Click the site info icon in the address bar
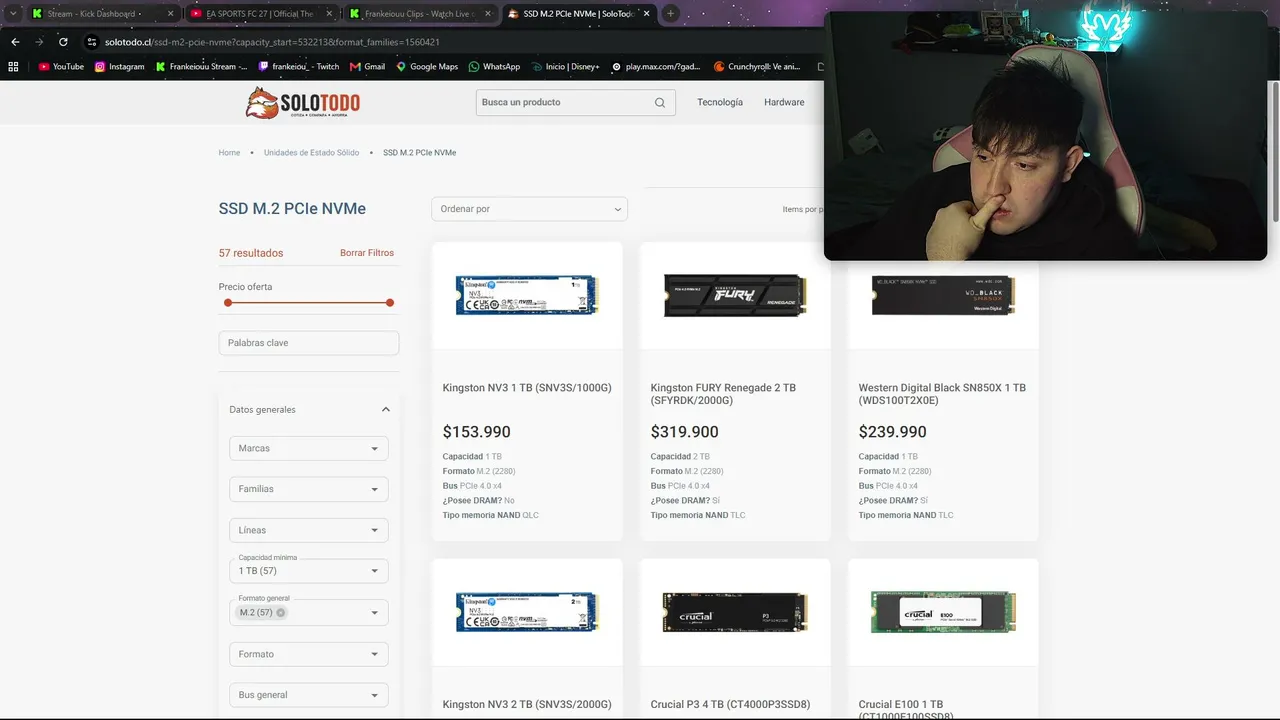 (x=92, y=42)
